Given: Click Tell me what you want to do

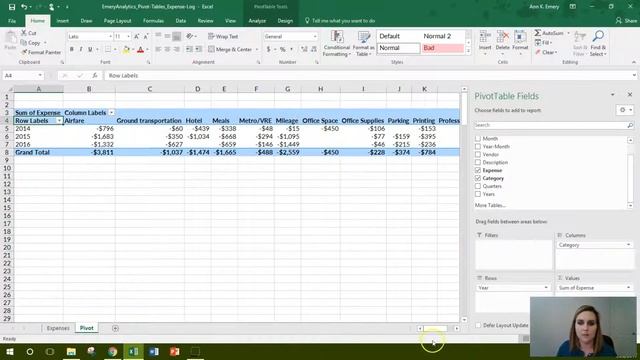Looking at the screenshot, I should point(340,21).
